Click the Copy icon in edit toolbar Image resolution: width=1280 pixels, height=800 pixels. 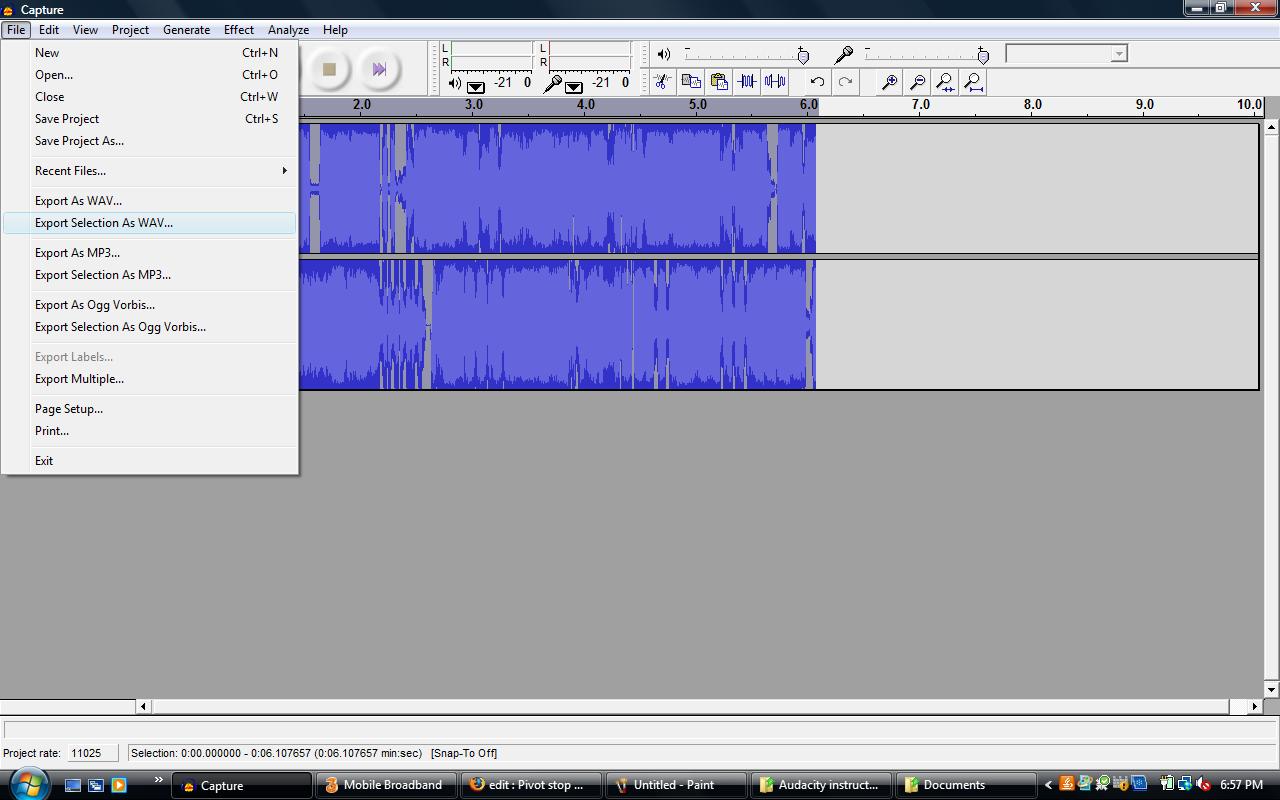tap(691, 82)
